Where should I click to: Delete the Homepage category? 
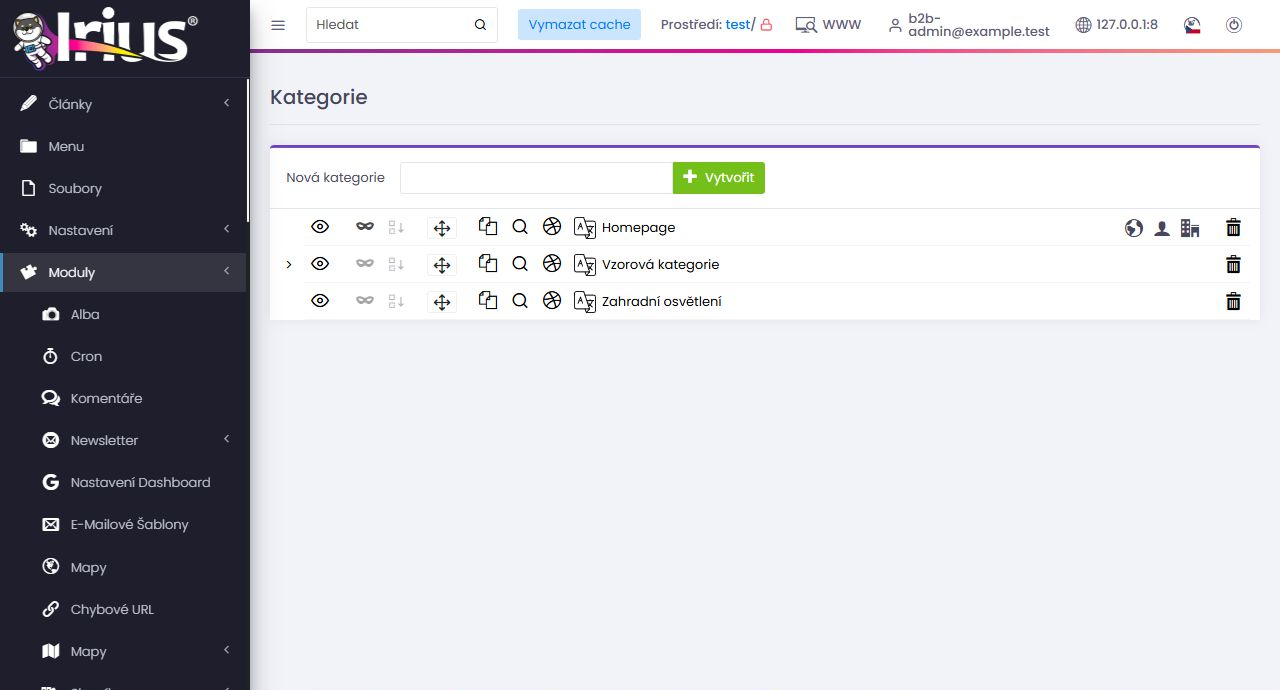pos(1234,227)
